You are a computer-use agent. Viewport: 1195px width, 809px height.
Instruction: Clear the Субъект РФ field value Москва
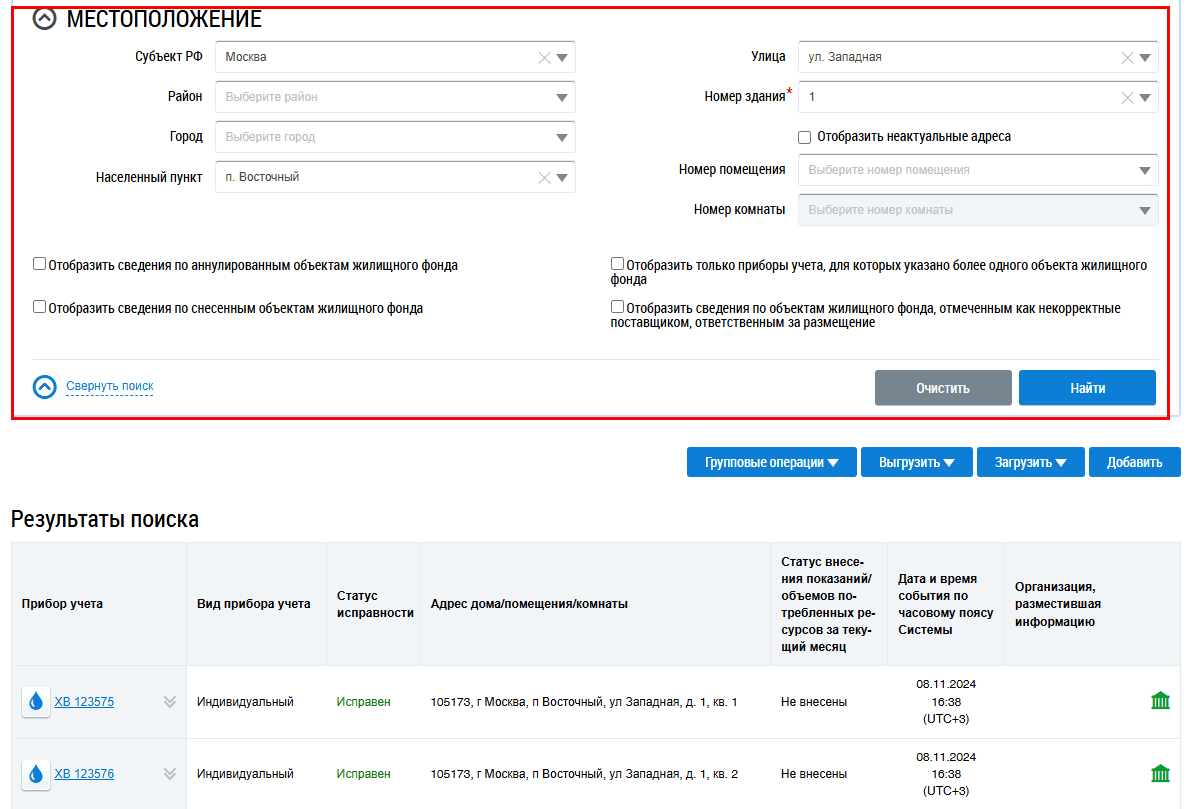[544, 58]
